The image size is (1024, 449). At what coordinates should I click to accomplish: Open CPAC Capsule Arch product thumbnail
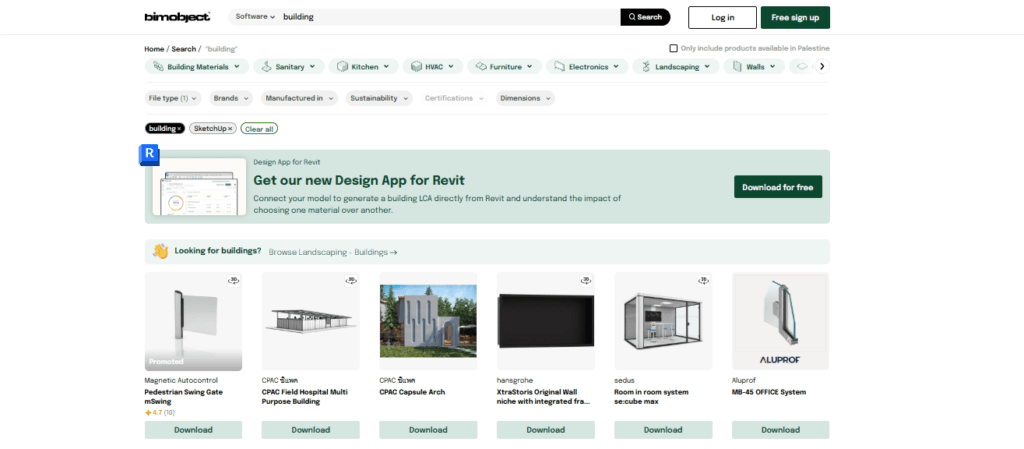click(x=428, y=321)
